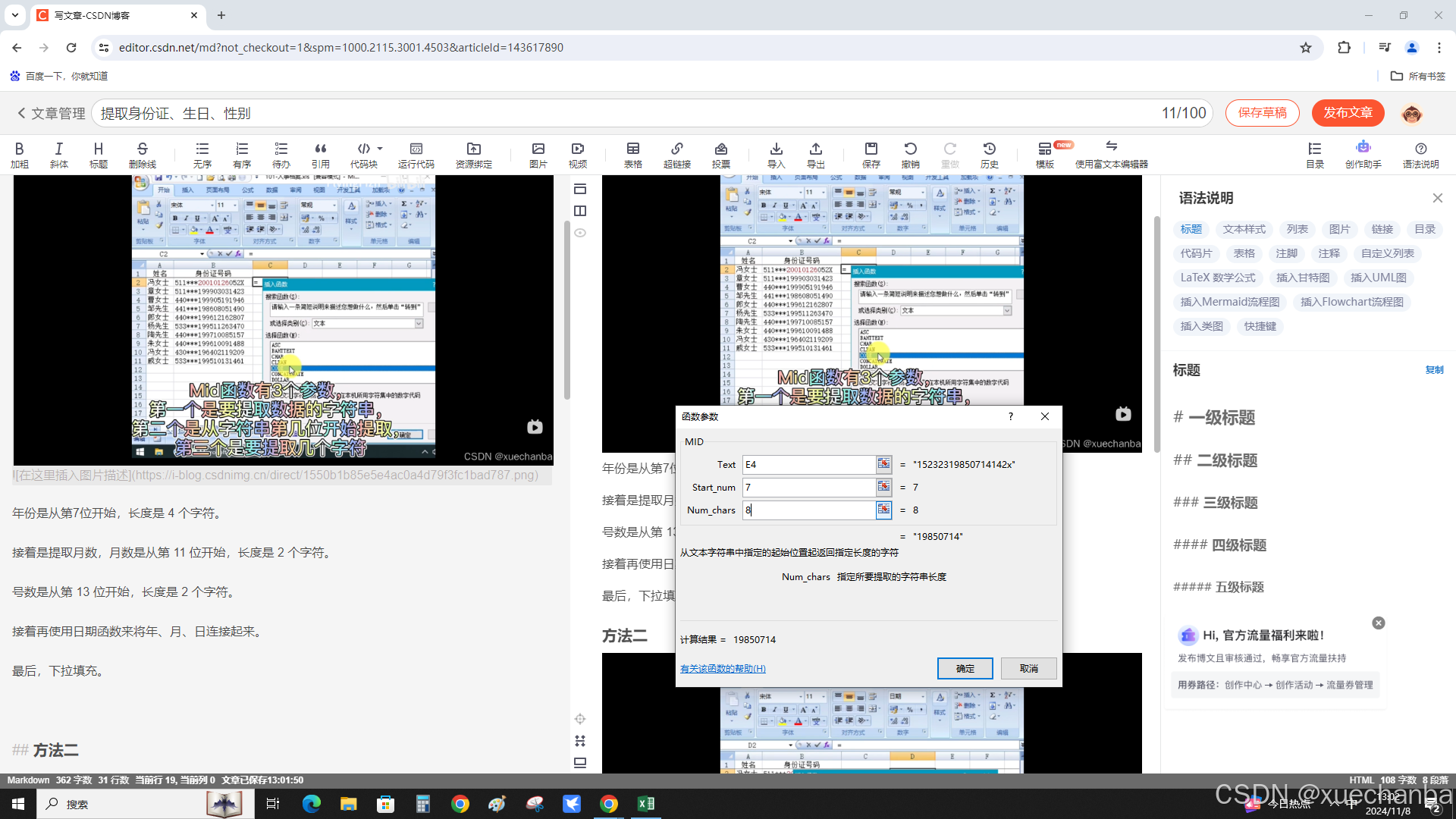Switch to rich text editor (使用富文本编辑器)
The height and width of the screenshot is (819, 1456).
pyautogui.click(x=1111, y=154)
